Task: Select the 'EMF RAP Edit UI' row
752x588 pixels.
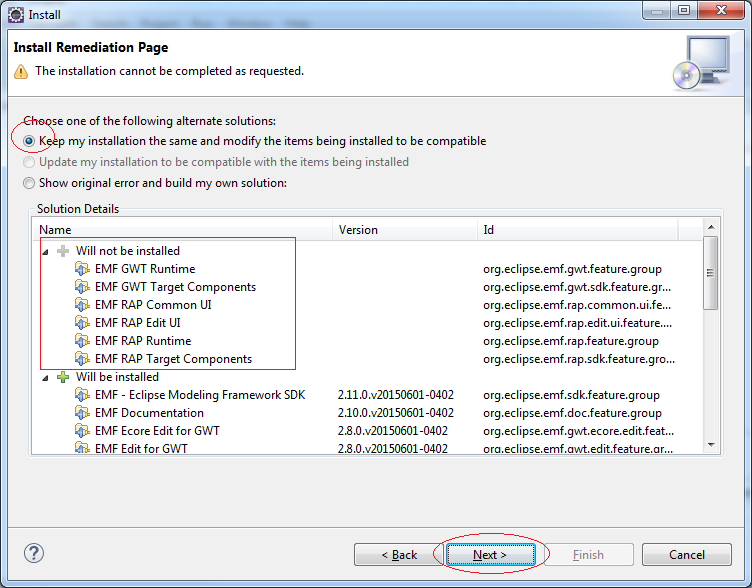Action: tap(367, 323)
